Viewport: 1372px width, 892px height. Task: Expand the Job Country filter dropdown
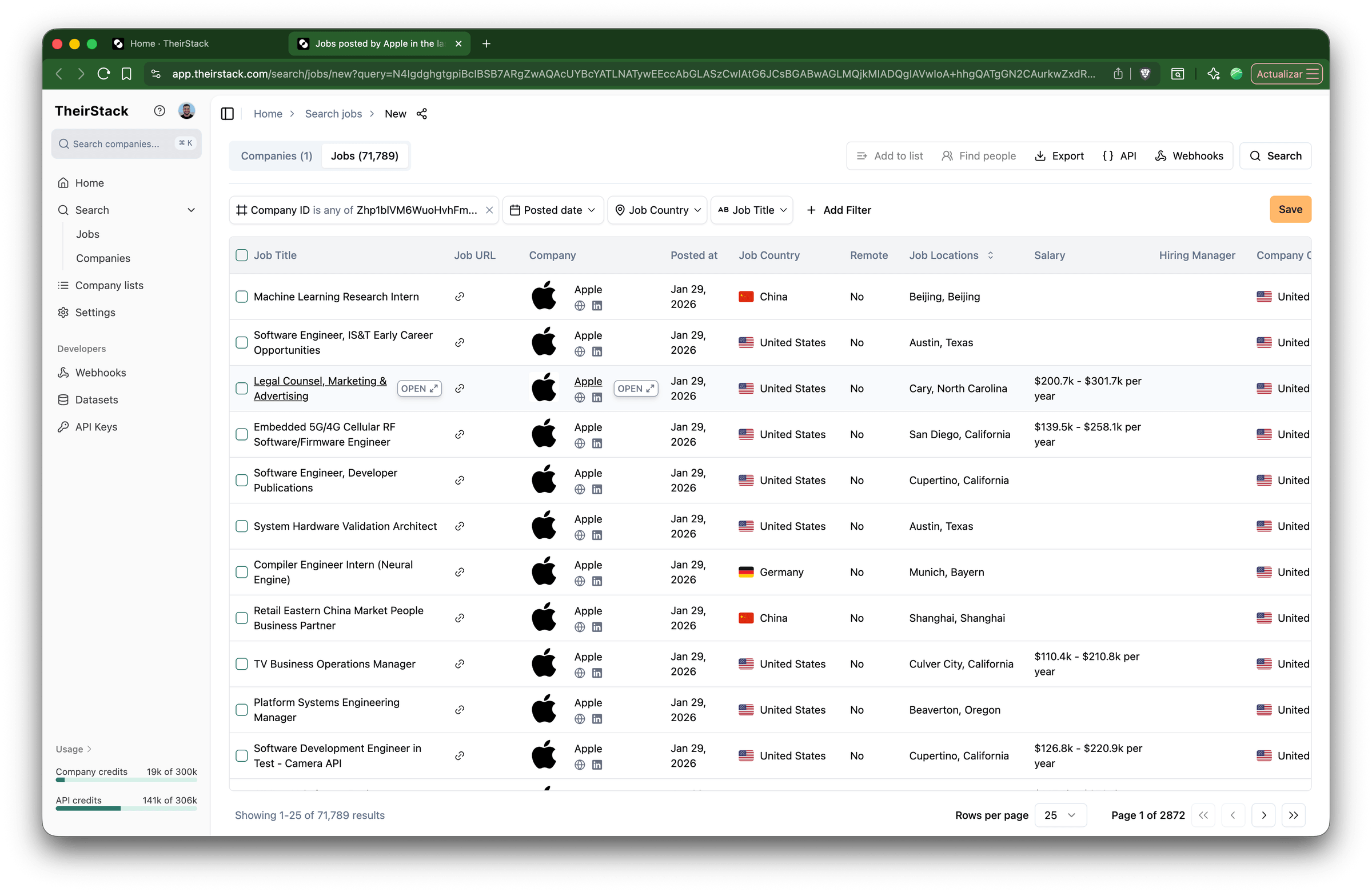pyautogui.click(x=657, y=210)
